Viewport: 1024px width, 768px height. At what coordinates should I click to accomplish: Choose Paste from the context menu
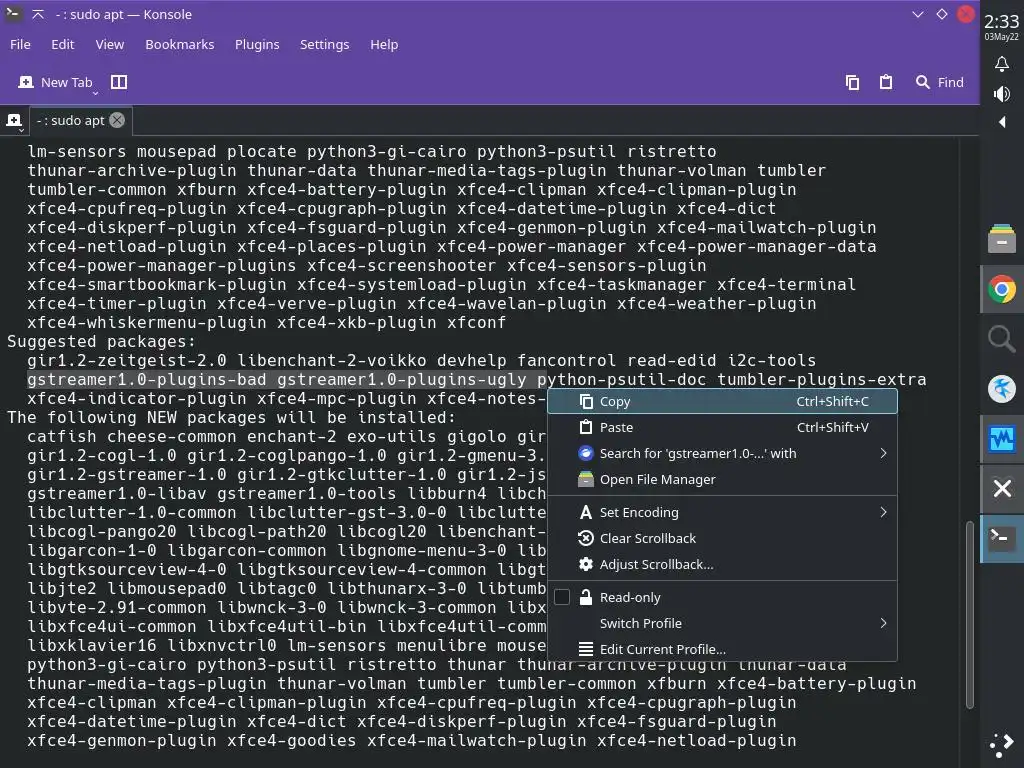coord(722,428)
